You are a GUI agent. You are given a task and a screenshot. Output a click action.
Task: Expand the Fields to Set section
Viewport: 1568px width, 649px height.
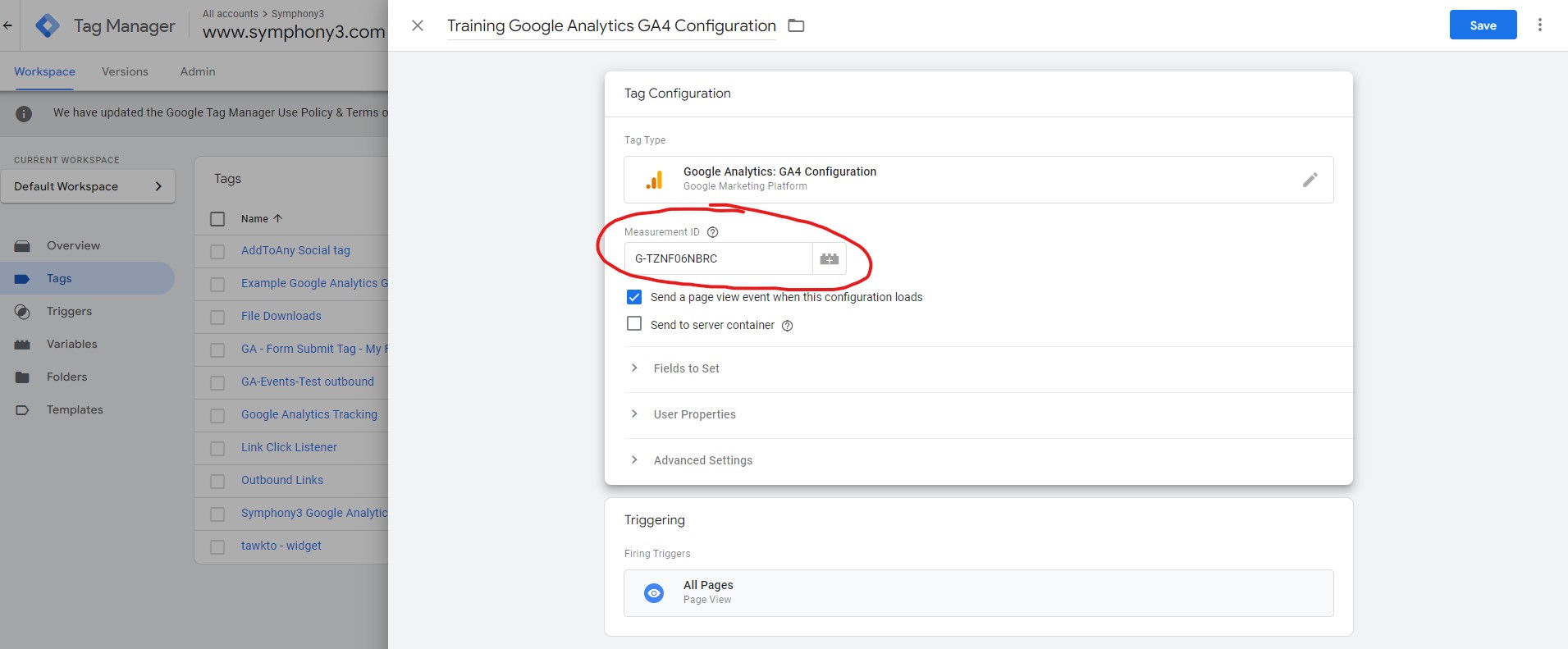[x=687, y=368]
